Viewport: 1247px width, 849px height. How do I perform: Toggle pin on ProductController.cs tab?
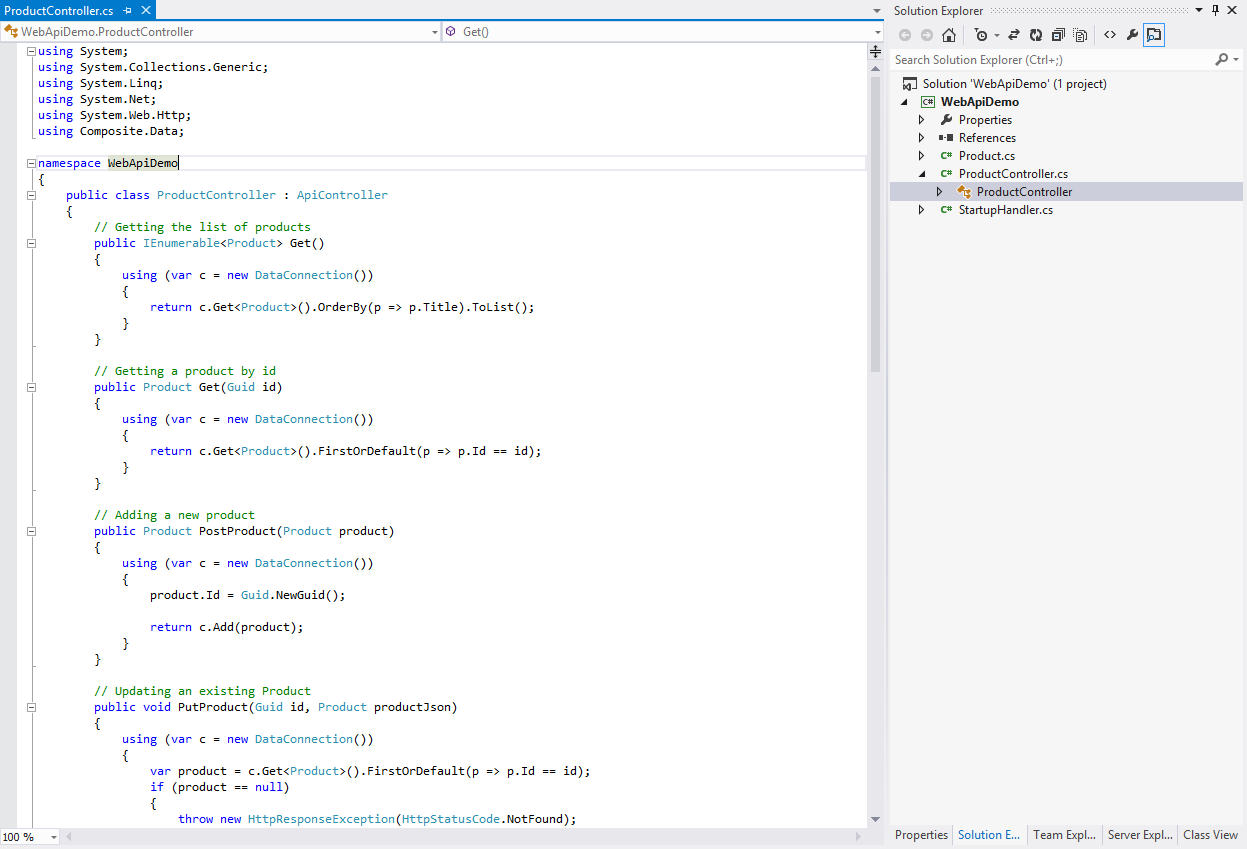(x=128, y=10)
